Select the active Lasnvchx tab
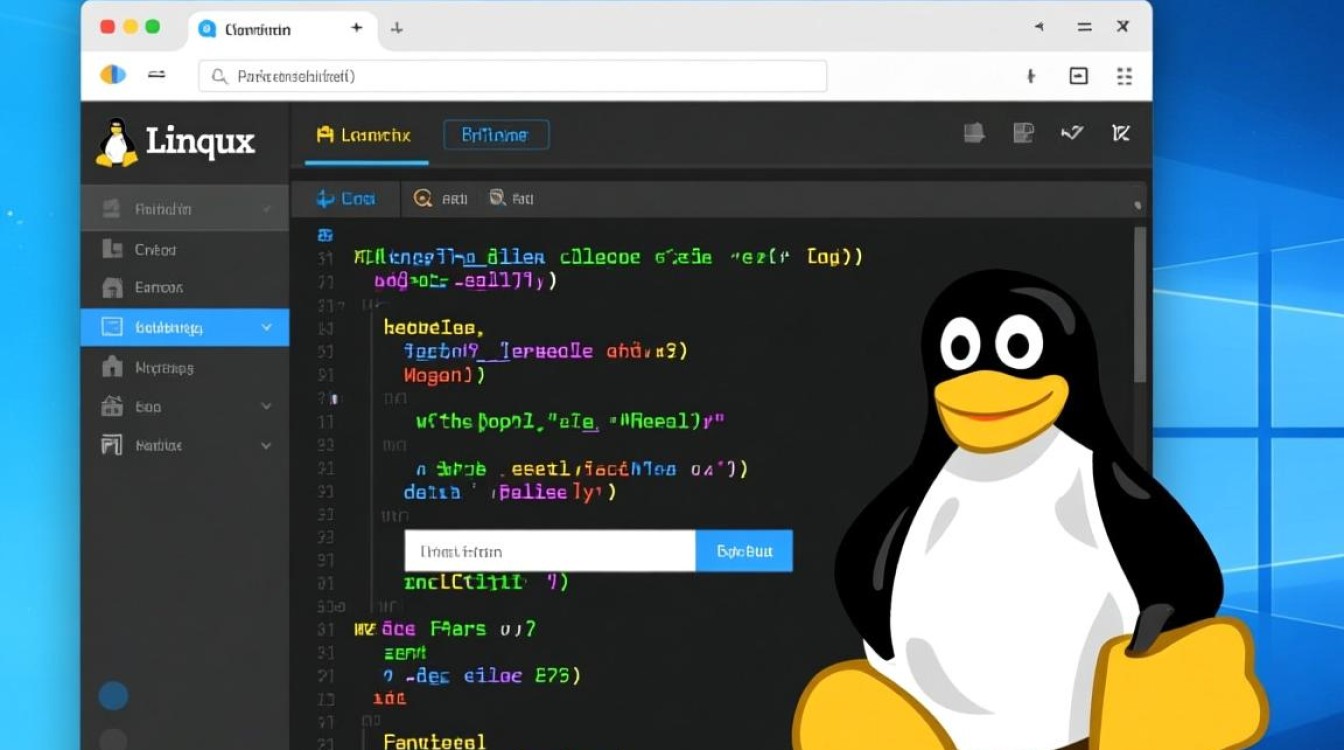 (x=363, y=134)
